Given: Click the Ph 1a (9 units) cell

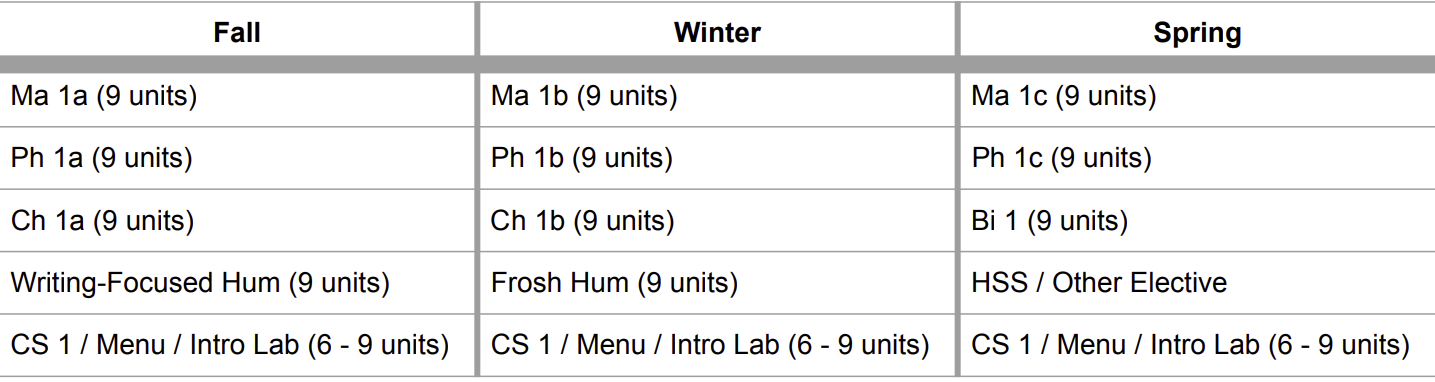Looking at the screenshot, I should click(x=237, y=158).
